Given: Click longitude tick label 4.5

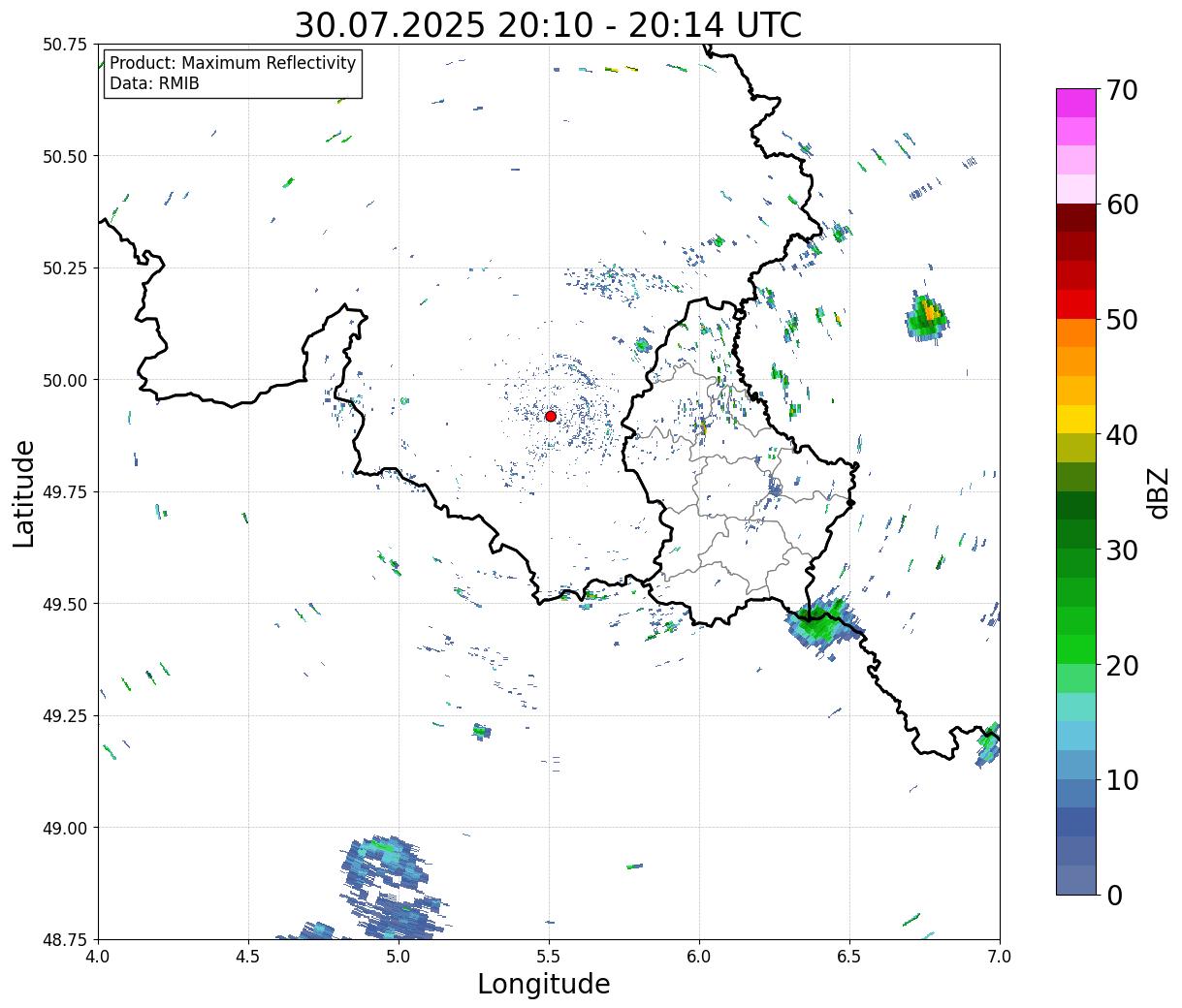Looking at the screenshot, I should (x=248, y=957).
